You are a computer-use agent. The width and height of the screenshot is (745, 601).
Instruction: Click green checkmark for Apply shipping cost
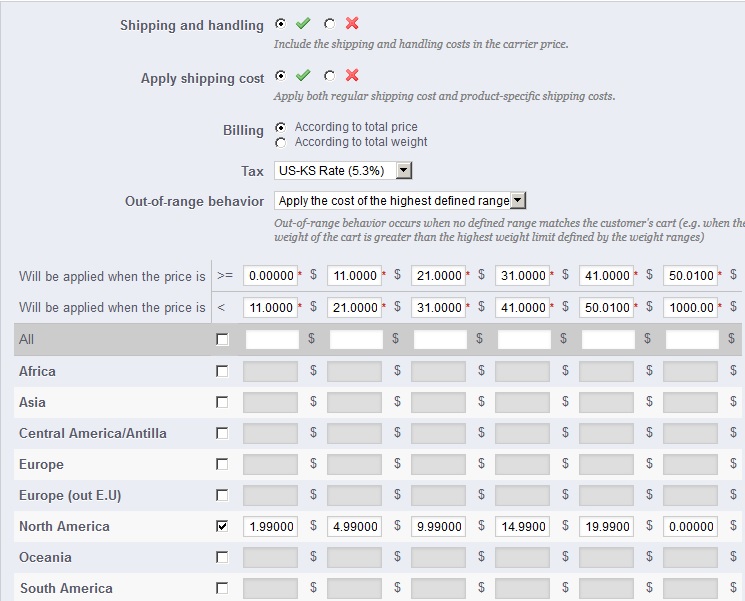(x=303, y=75)
